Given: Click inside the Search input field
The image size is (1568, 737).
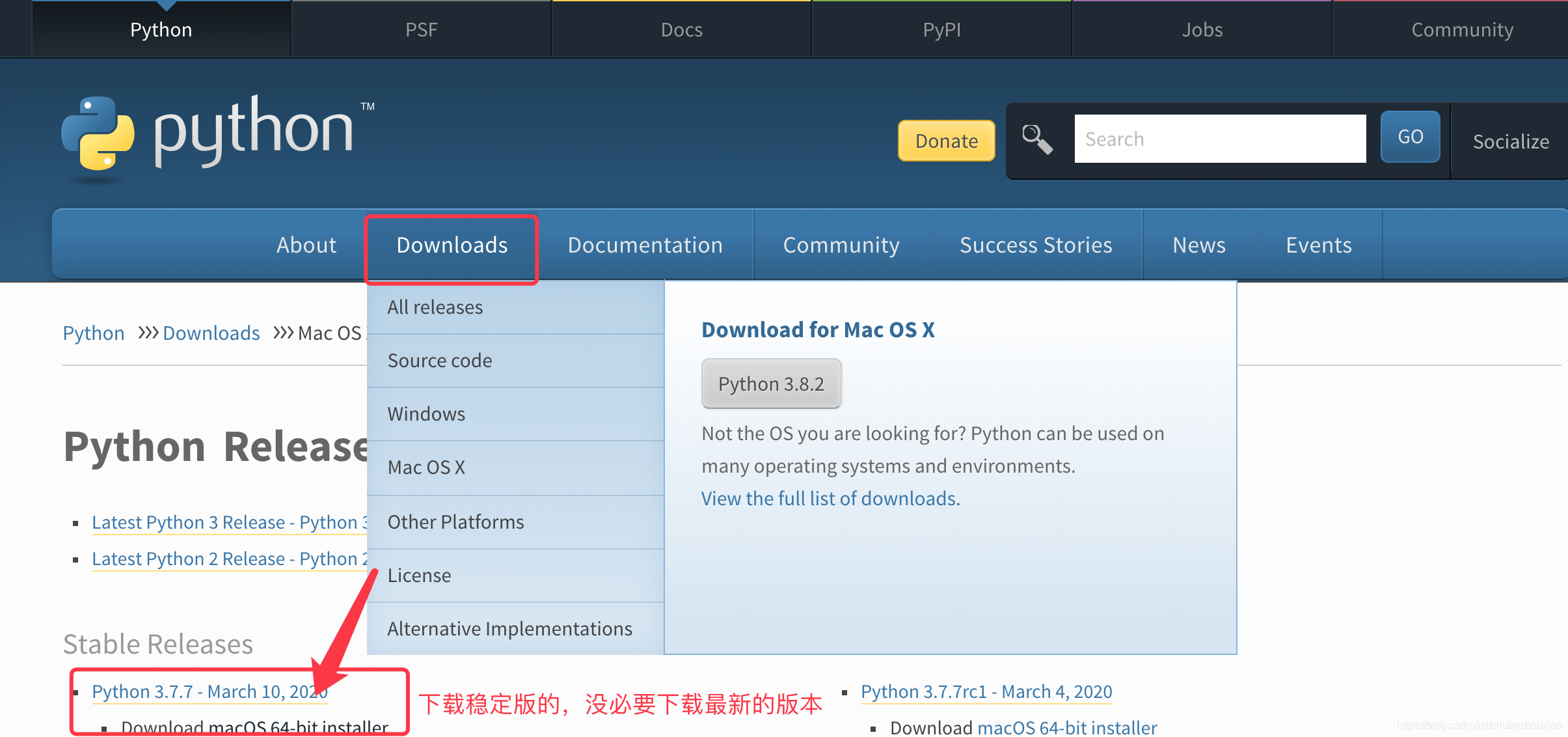Looking at the screenshot, I should pos(1220,139).
